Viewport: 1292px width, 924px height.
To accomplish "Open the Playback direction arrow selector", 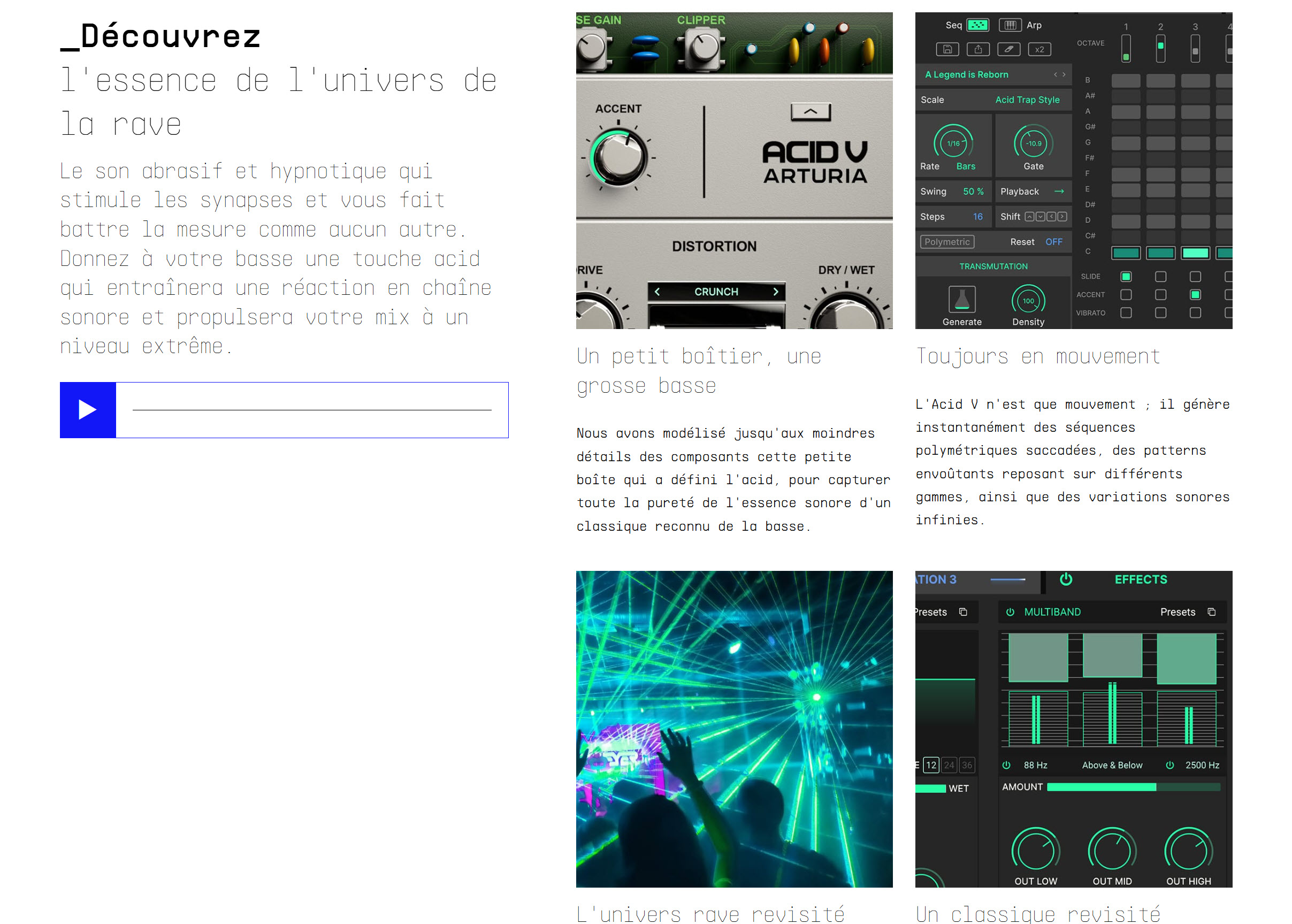I will tap(1059, 192).
